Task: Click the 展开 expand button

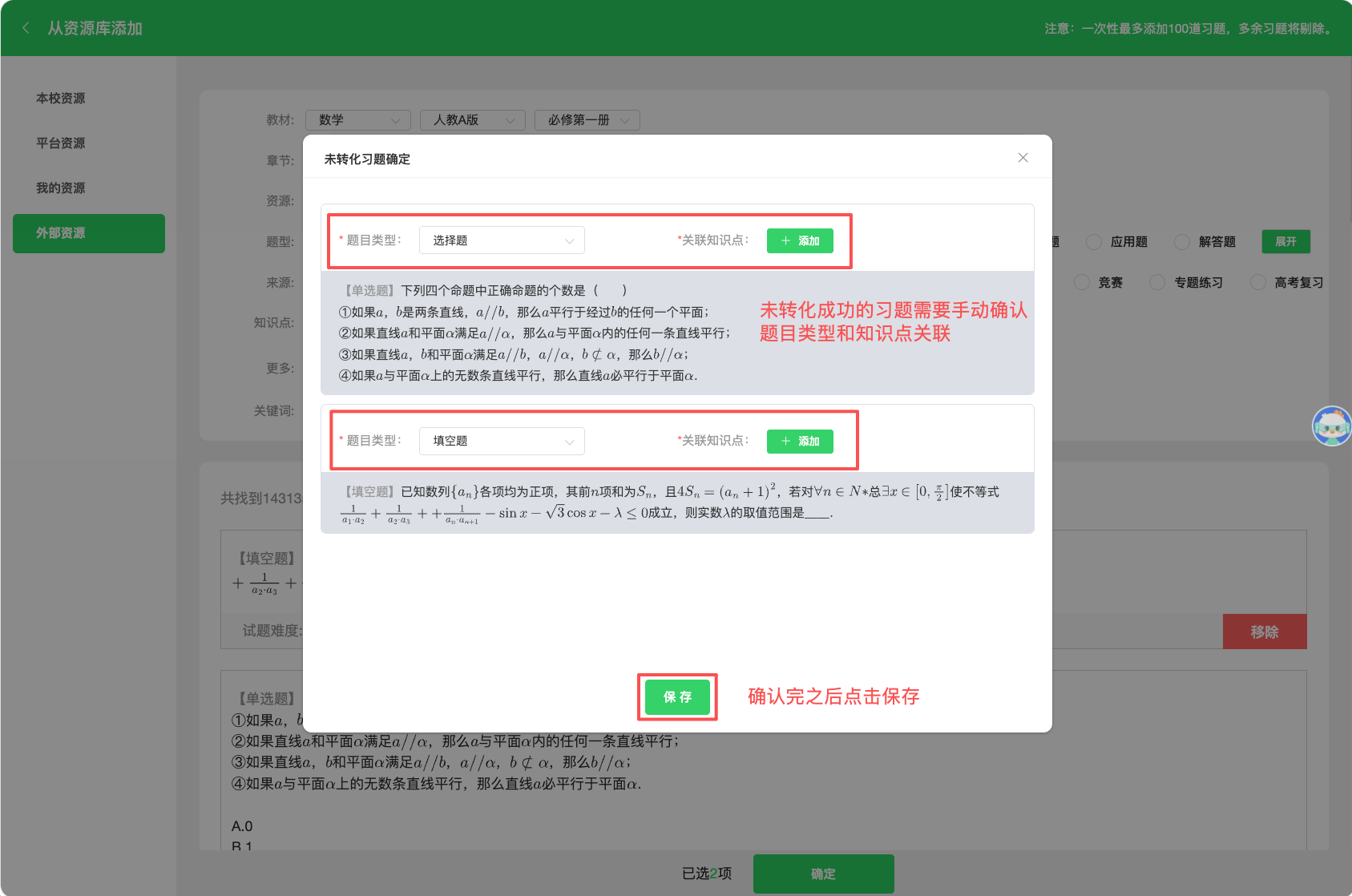Action: (1285, 241)
